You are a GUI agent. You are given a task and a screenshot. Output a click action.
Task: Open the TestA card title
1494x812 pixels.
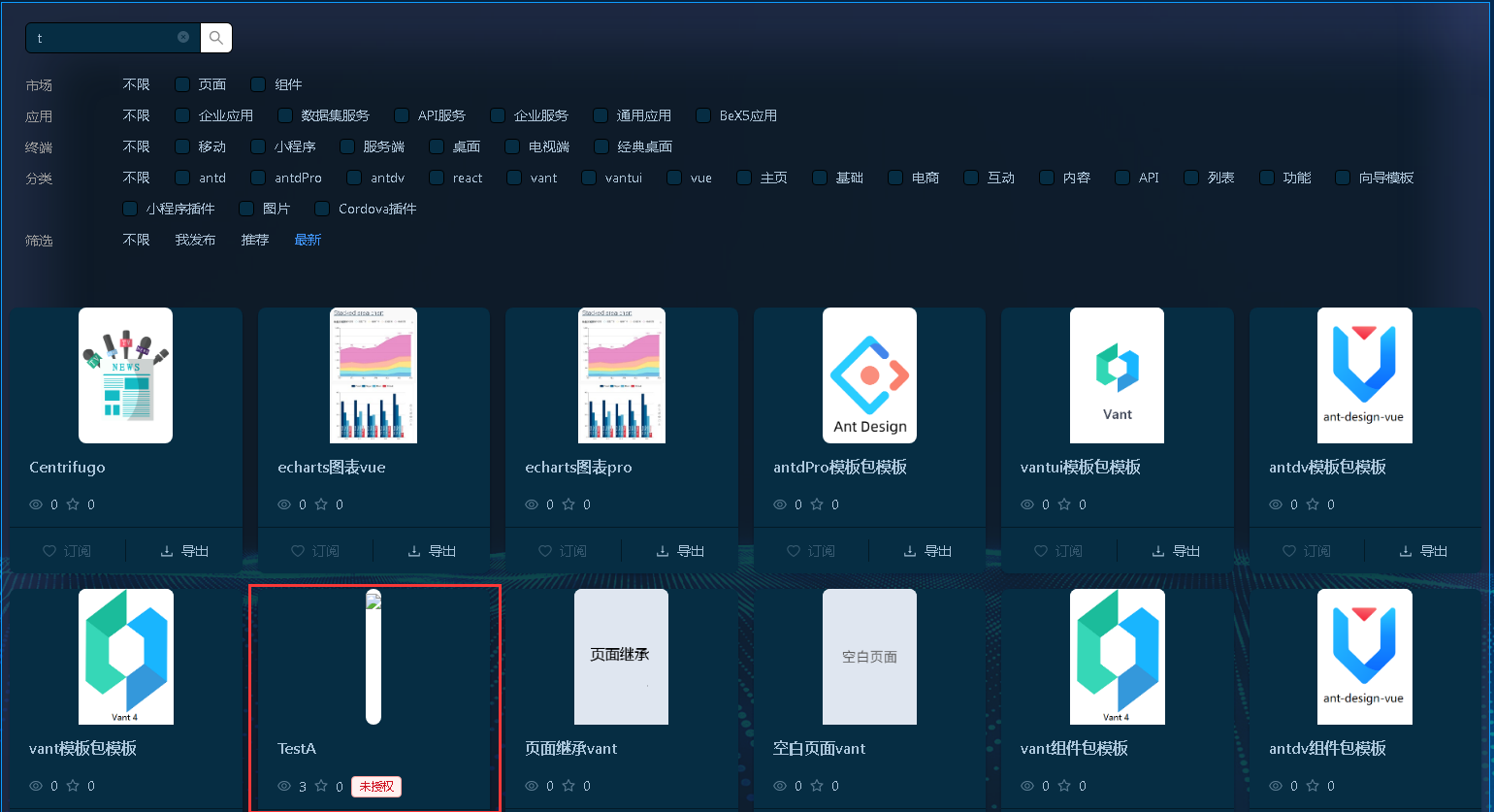click(297, 748)
